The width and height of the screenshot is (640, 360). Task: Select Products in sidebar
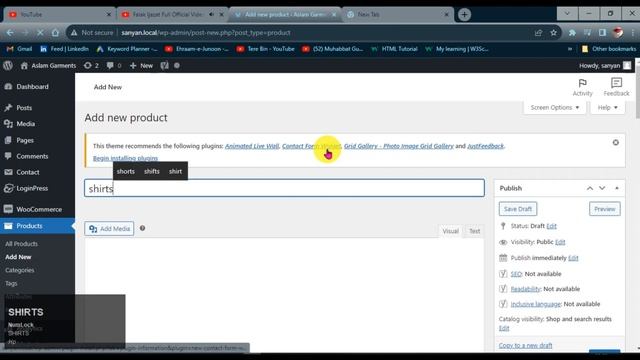point(37,226)
